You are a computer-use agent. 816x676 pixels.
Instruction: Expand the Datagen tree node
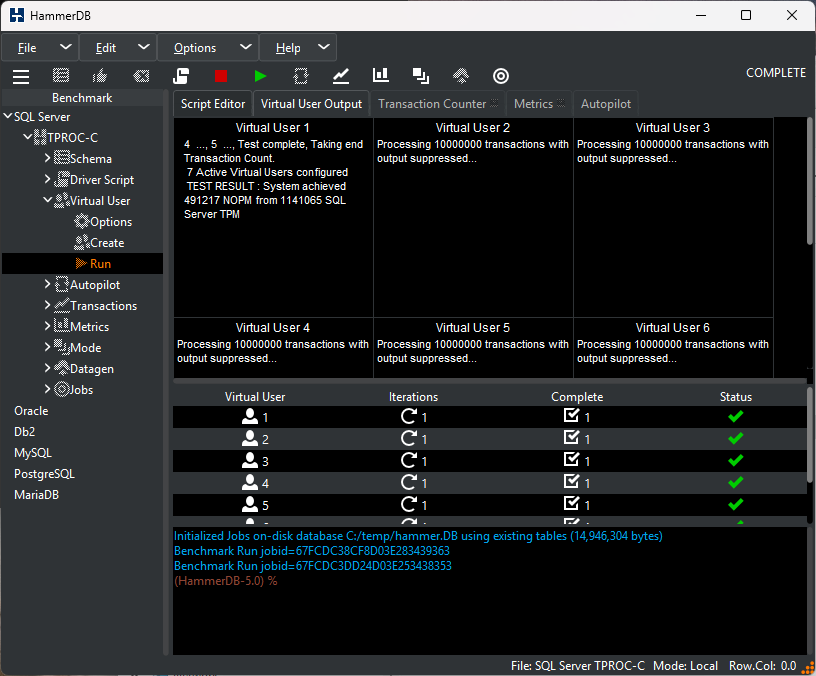(x=48, y=368)
